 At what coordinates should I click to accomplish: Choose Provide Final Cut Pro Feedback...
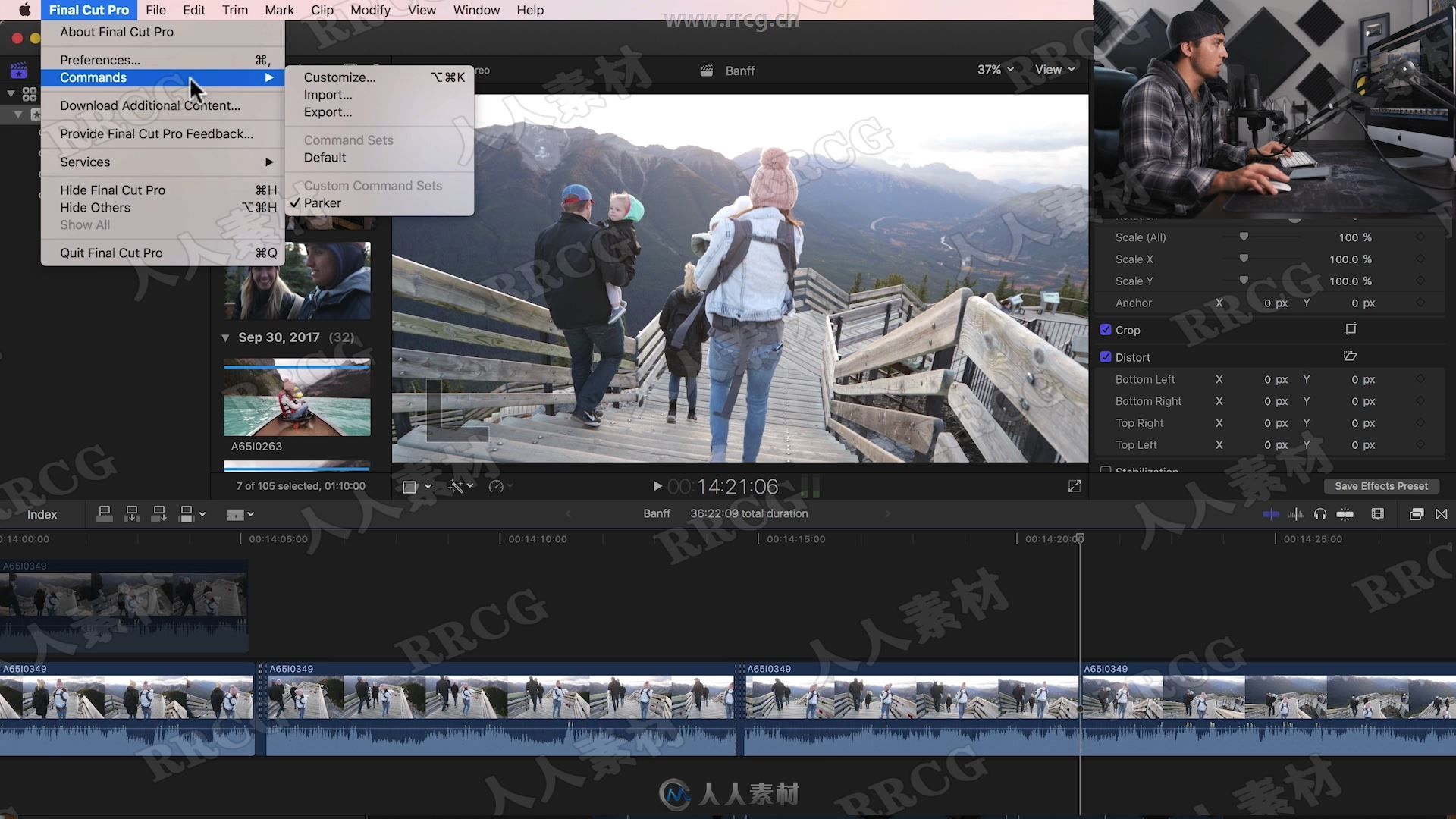(x=163, y=133)
